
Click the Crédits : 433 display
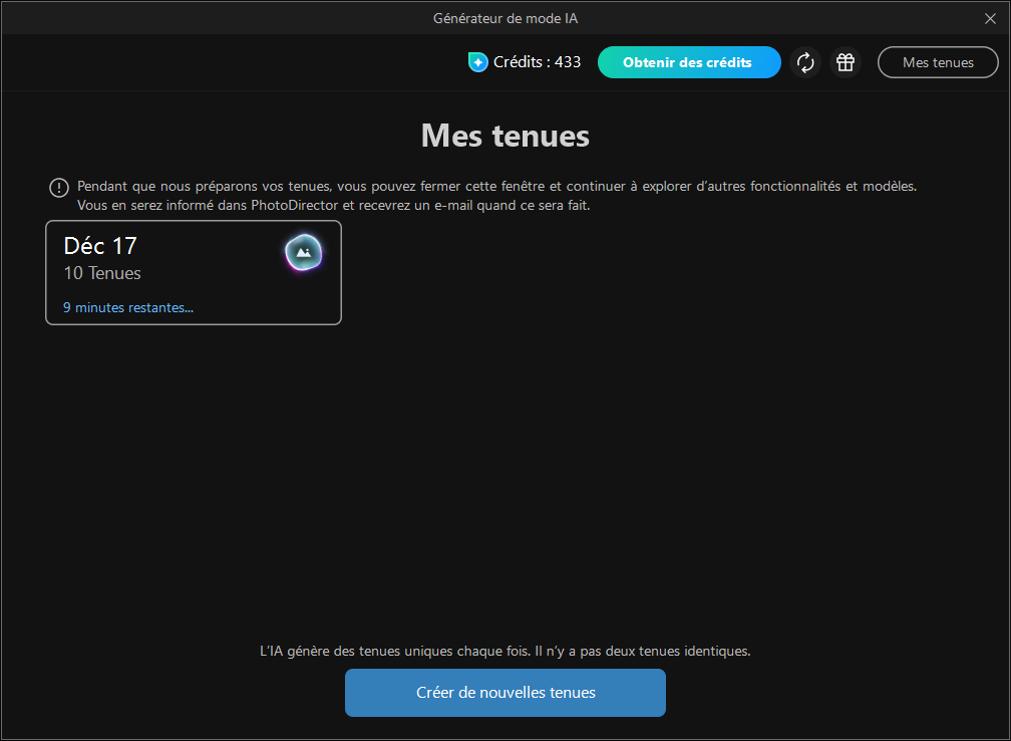pyautogui.click(x=524, y=62)
